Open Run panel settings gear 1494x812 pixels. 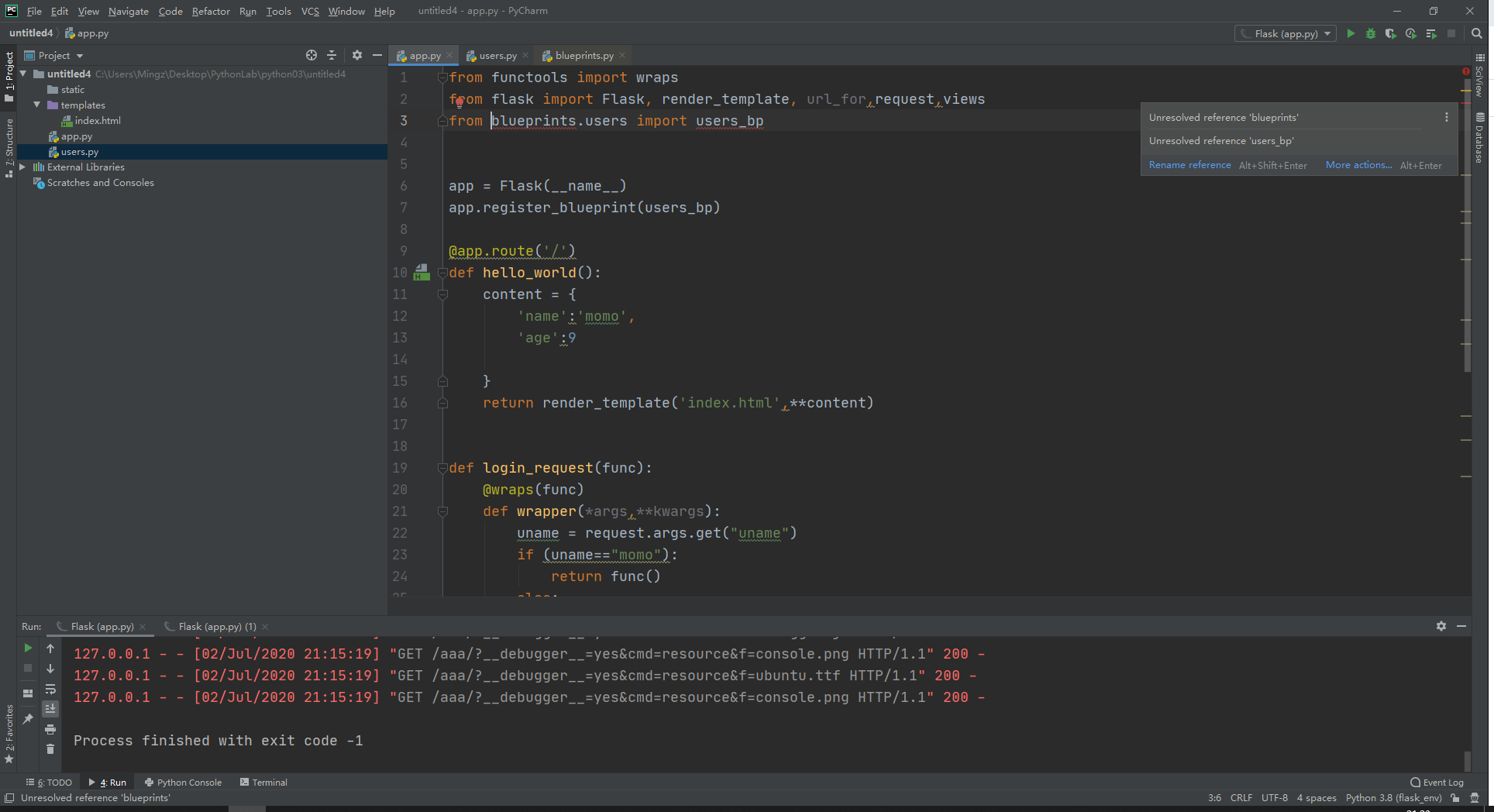coord(1441,626)
